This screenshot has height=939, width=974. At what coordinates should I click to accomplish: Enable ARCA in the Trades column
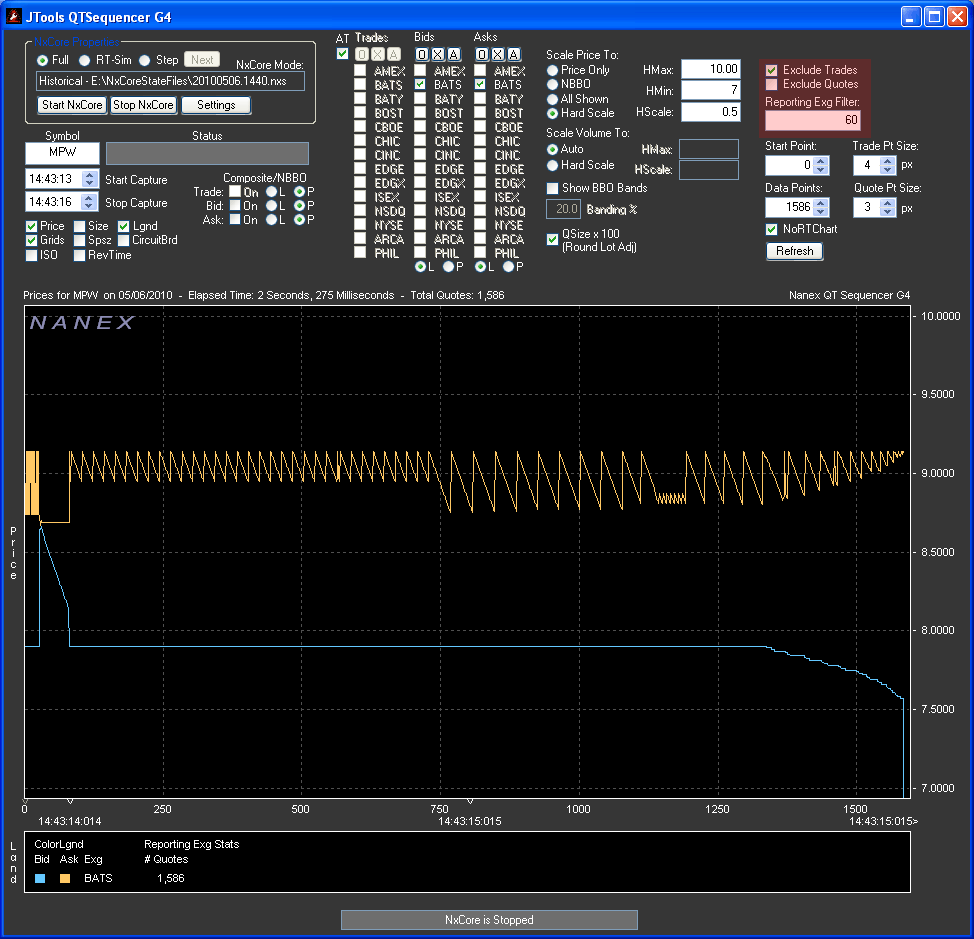click(x=360, y=238)
